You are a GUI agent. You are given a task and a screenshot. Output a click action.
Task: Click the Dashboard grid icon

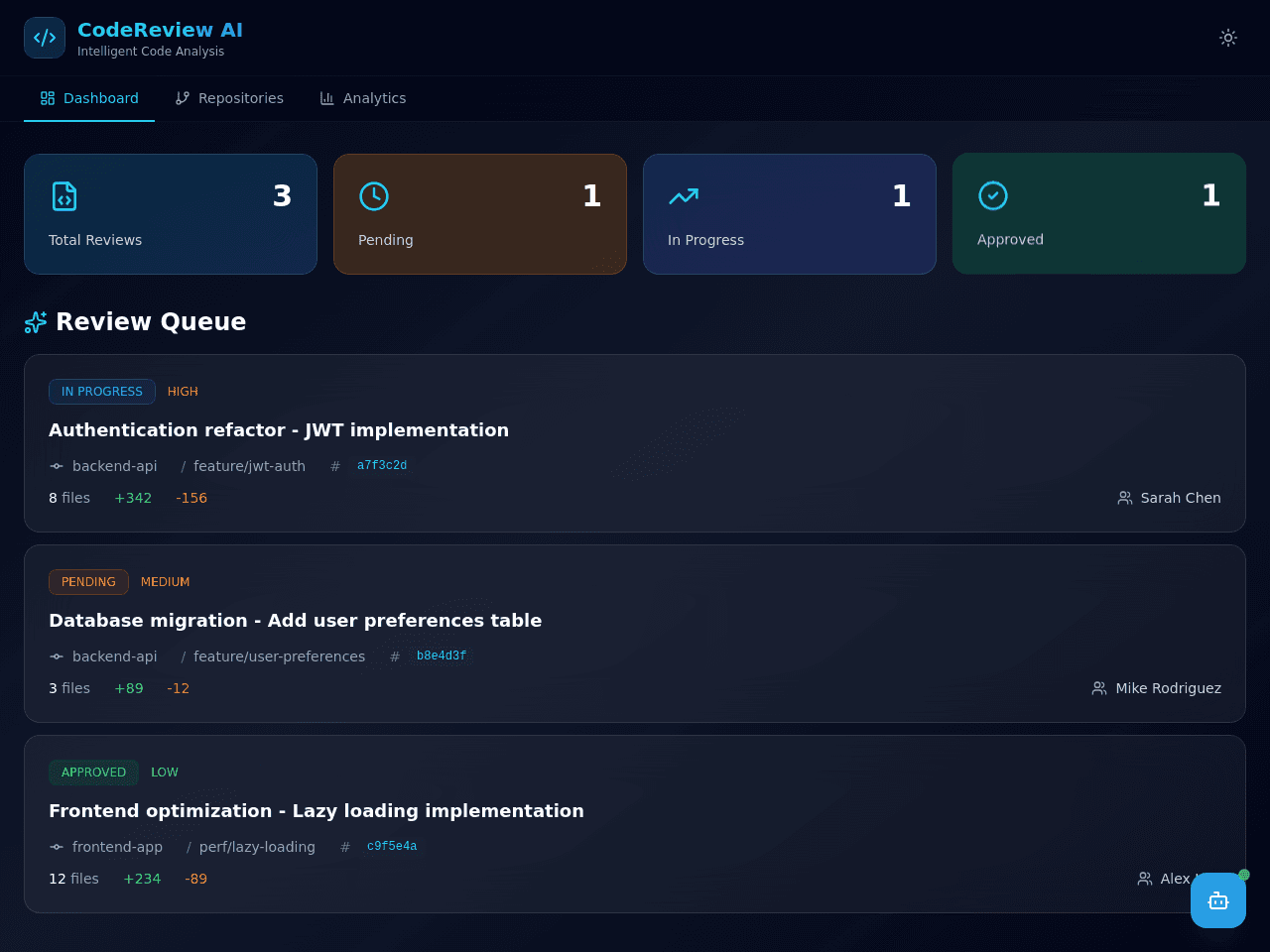[48, 98]
